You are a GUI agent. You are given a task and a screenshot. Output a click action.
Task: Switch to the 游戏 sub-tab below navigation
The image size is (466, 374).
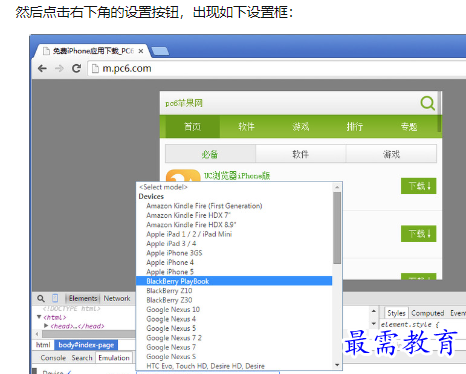click(x=391, y=154)
